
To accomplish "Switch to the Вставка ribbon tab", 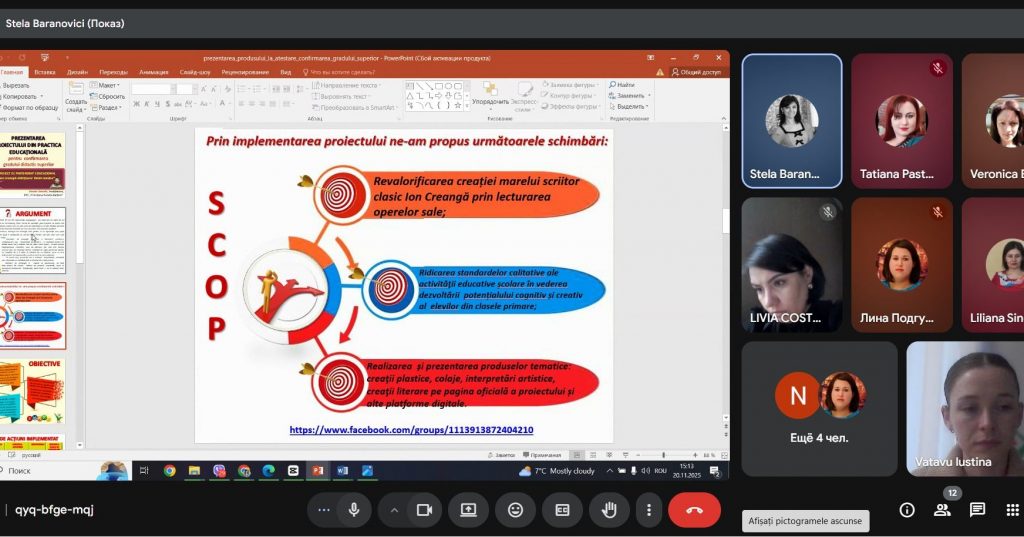I will point(44,72).
